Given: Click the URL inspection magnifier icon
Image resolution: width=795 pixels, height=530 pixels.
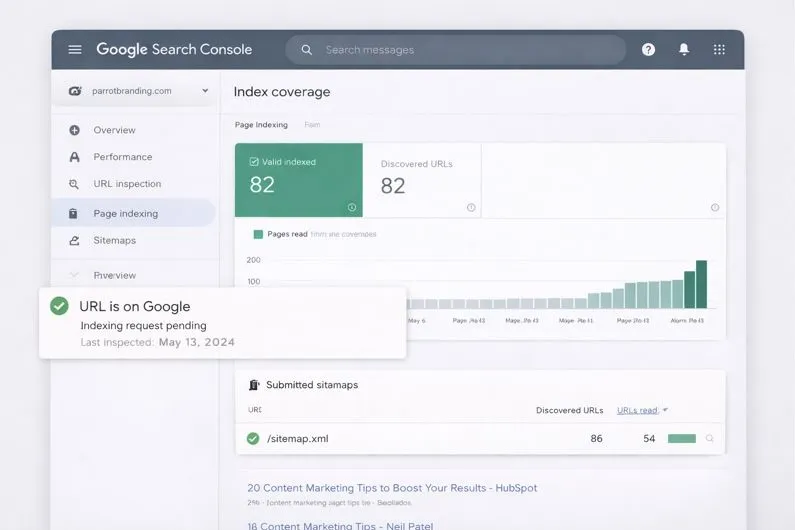Looking at the screenshot, I should 74,184.
